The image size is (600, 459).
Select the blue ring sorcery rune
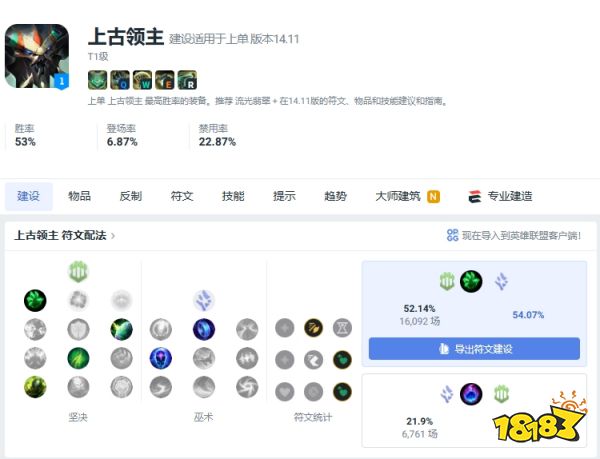click(204, 329)
